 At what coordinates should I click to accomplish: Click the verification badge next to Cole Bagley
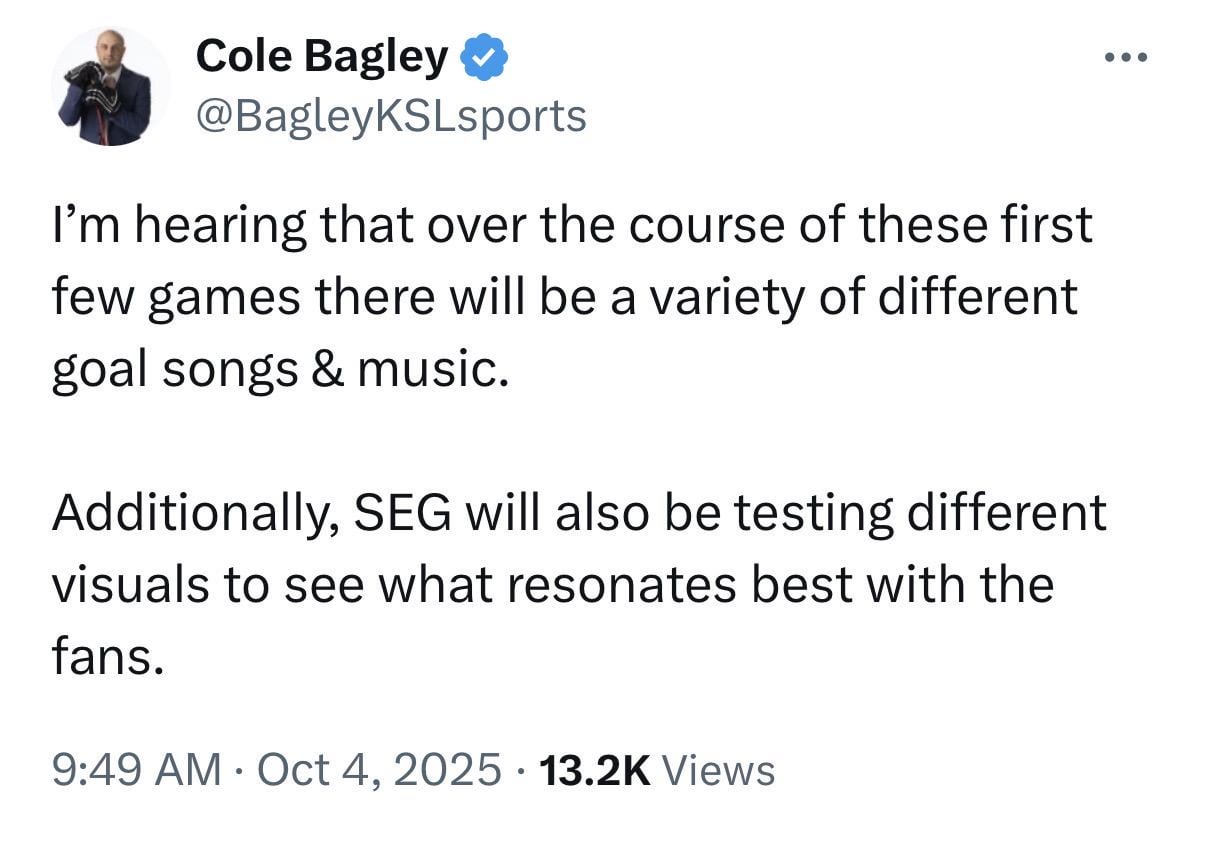pyautogui.click(x=484, y=56)
